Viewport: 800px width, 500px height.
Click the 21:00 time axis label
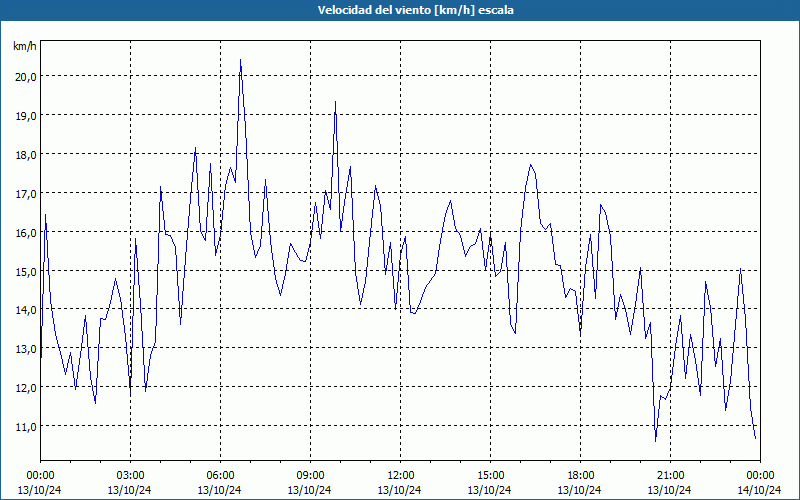point(670,476)
